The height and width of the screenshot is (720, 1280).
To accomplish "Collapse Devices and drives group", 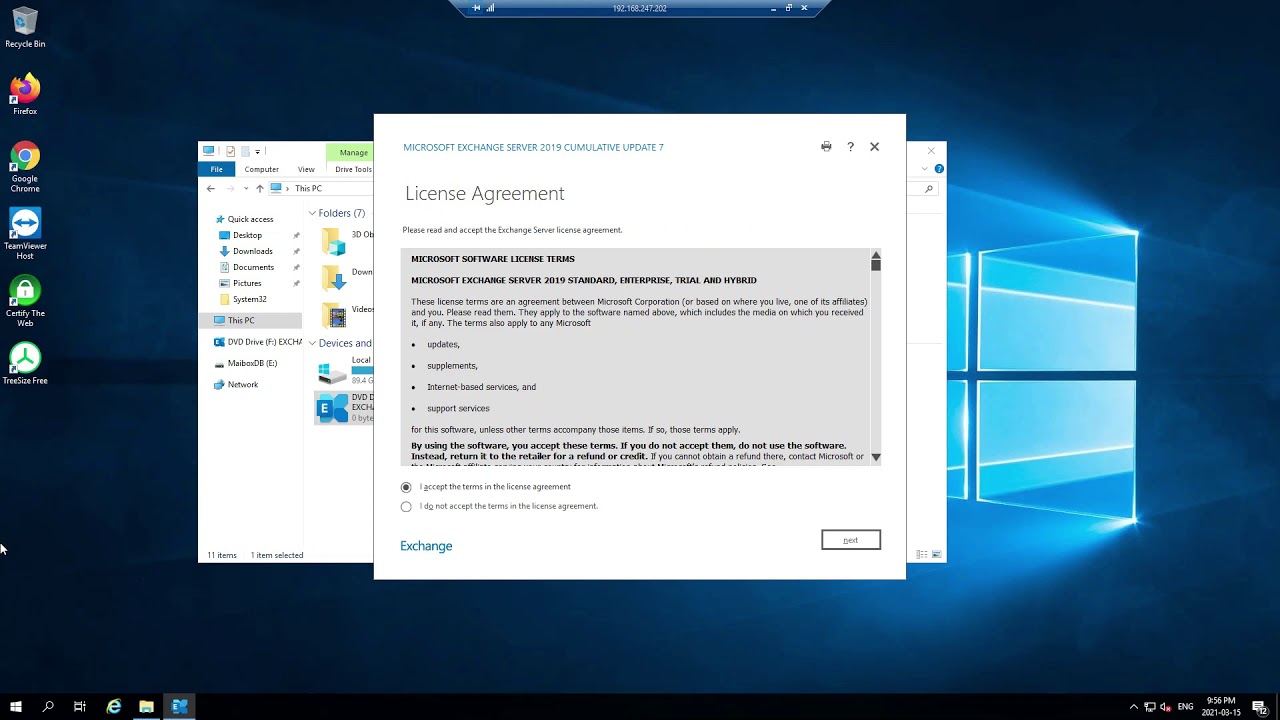I will coord(312,343).
